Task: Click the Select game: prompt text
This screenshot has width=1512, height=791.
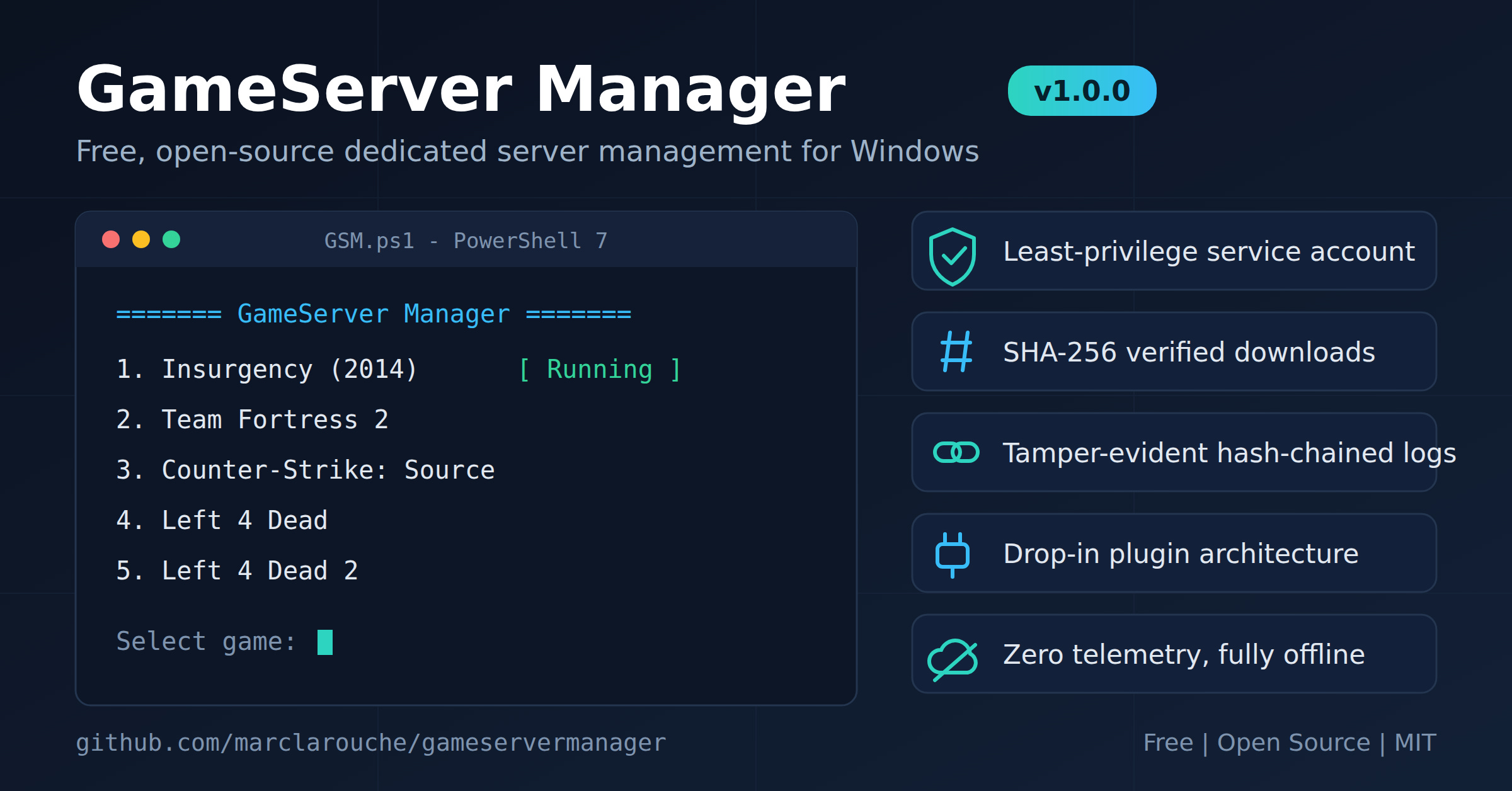Action: (x=206, y=642)
